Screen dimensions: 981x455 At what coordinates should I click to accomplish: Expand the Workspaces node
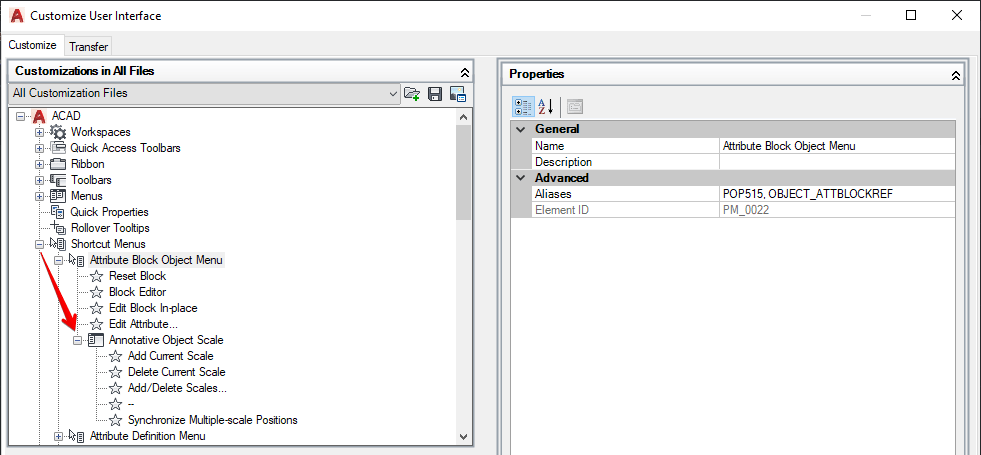39,132
